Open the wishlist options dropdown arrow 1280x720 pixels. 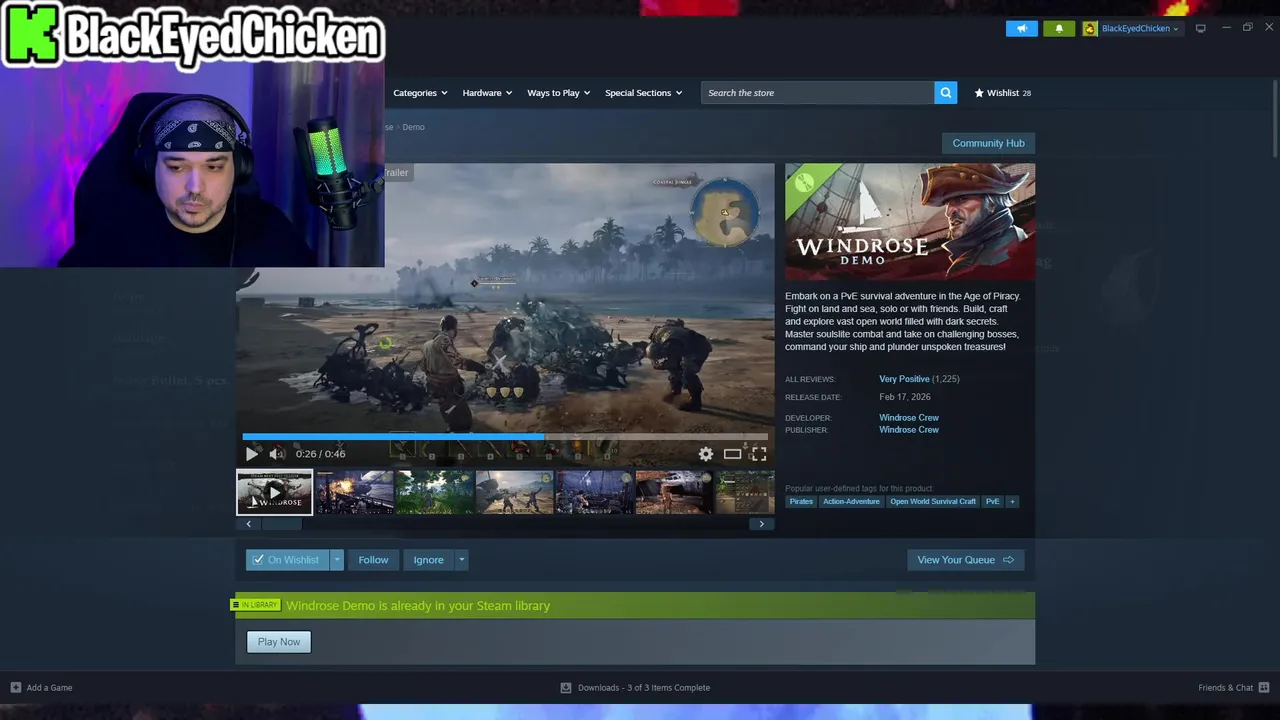pyautogui.click(x=337, y=560)
